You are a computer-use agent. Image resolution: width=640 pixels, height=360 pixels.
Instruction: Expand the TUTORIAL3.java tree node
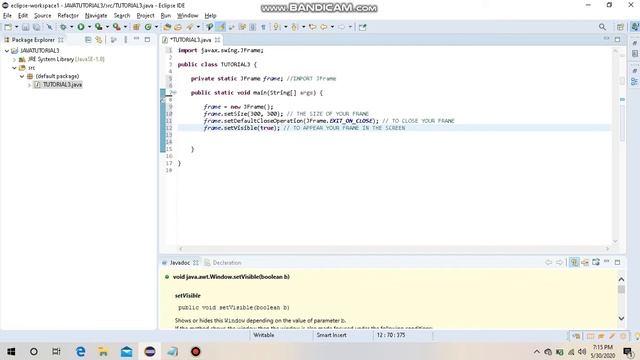pos(29,85)
